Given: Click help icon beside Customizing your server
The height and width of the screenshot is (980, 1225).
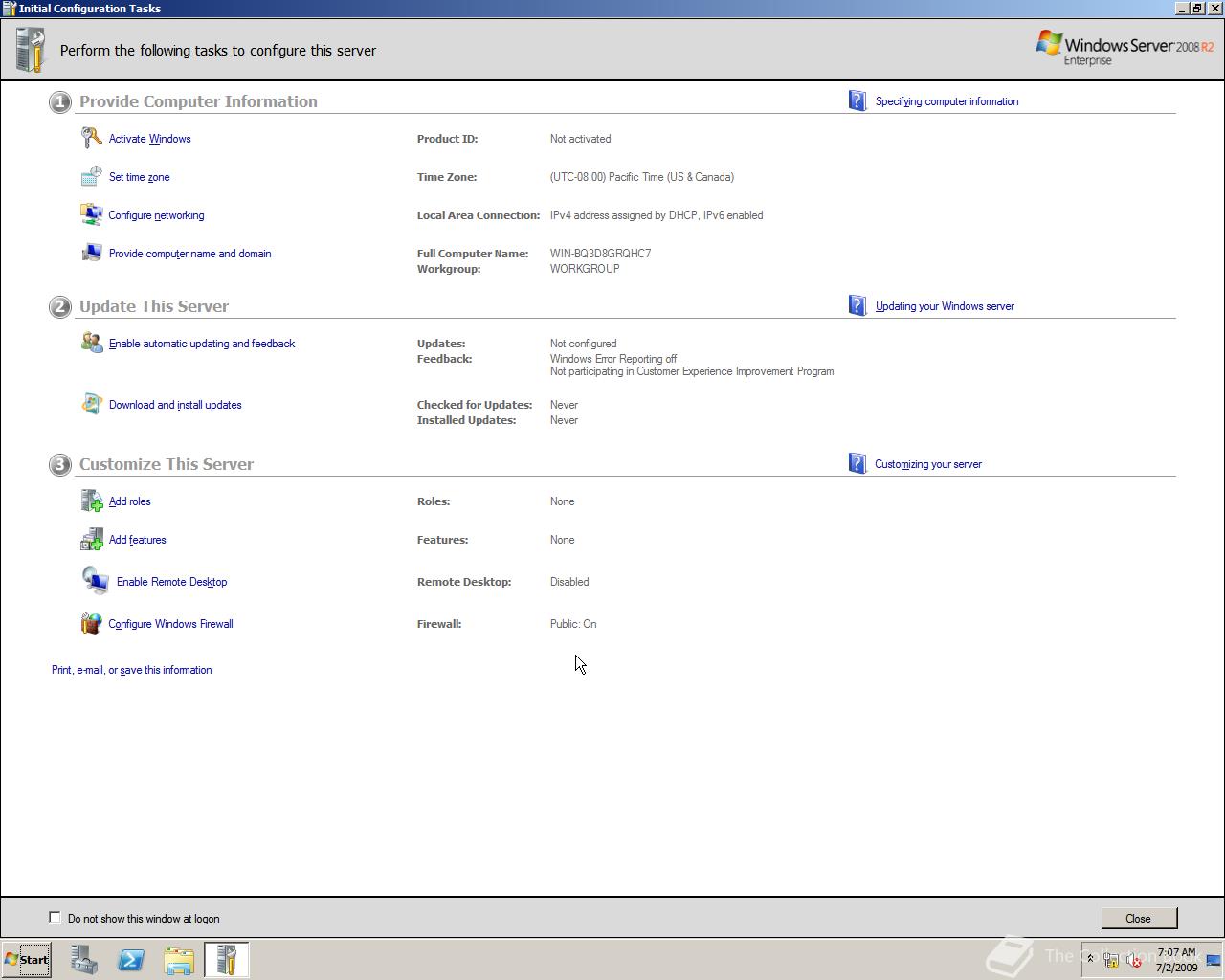Looking at the screenshot, I should [857, 463].
